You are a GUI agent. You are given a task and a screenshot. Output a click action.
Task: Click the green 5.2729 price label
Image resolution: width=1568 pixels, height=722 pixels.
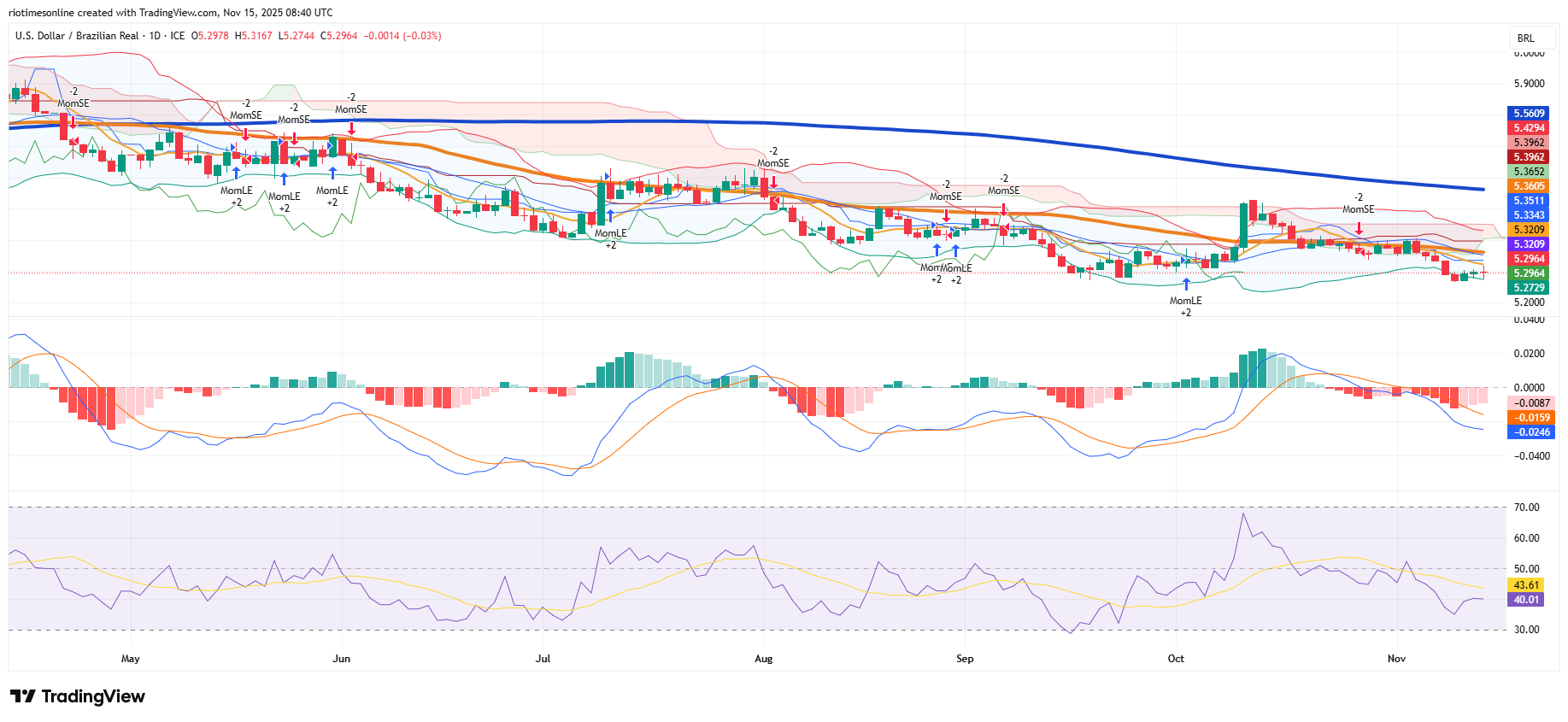click(x=1529, y=288)
